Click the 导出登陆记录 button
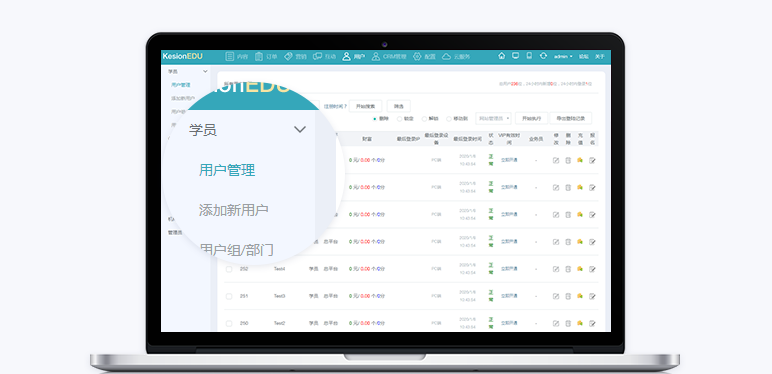Screen dimensions: 772x374 tap(571, 119)
